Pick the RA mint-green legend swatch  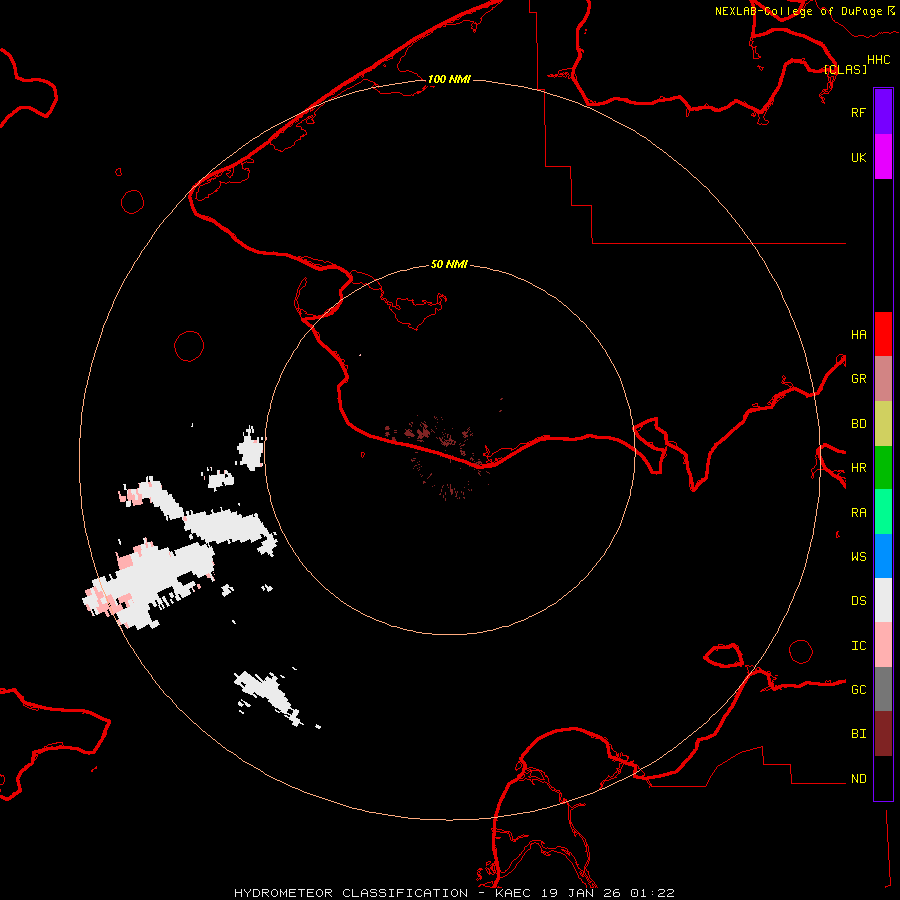(883, 512)
